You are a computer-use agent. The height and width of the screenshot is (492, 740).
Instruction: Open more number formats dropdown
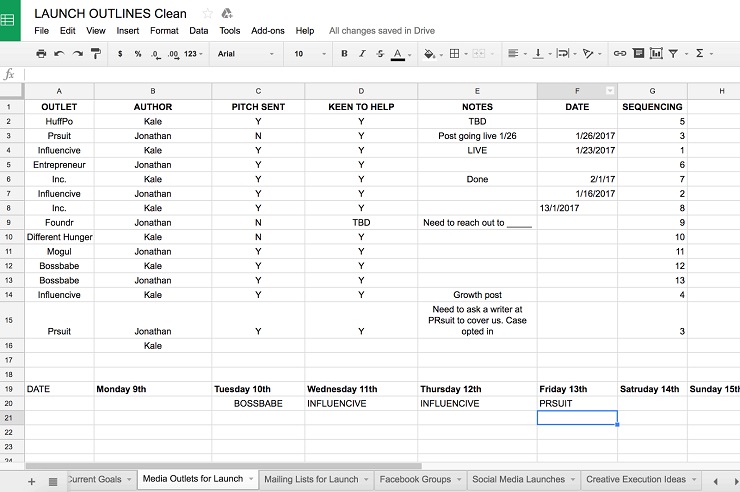point(193,54)
